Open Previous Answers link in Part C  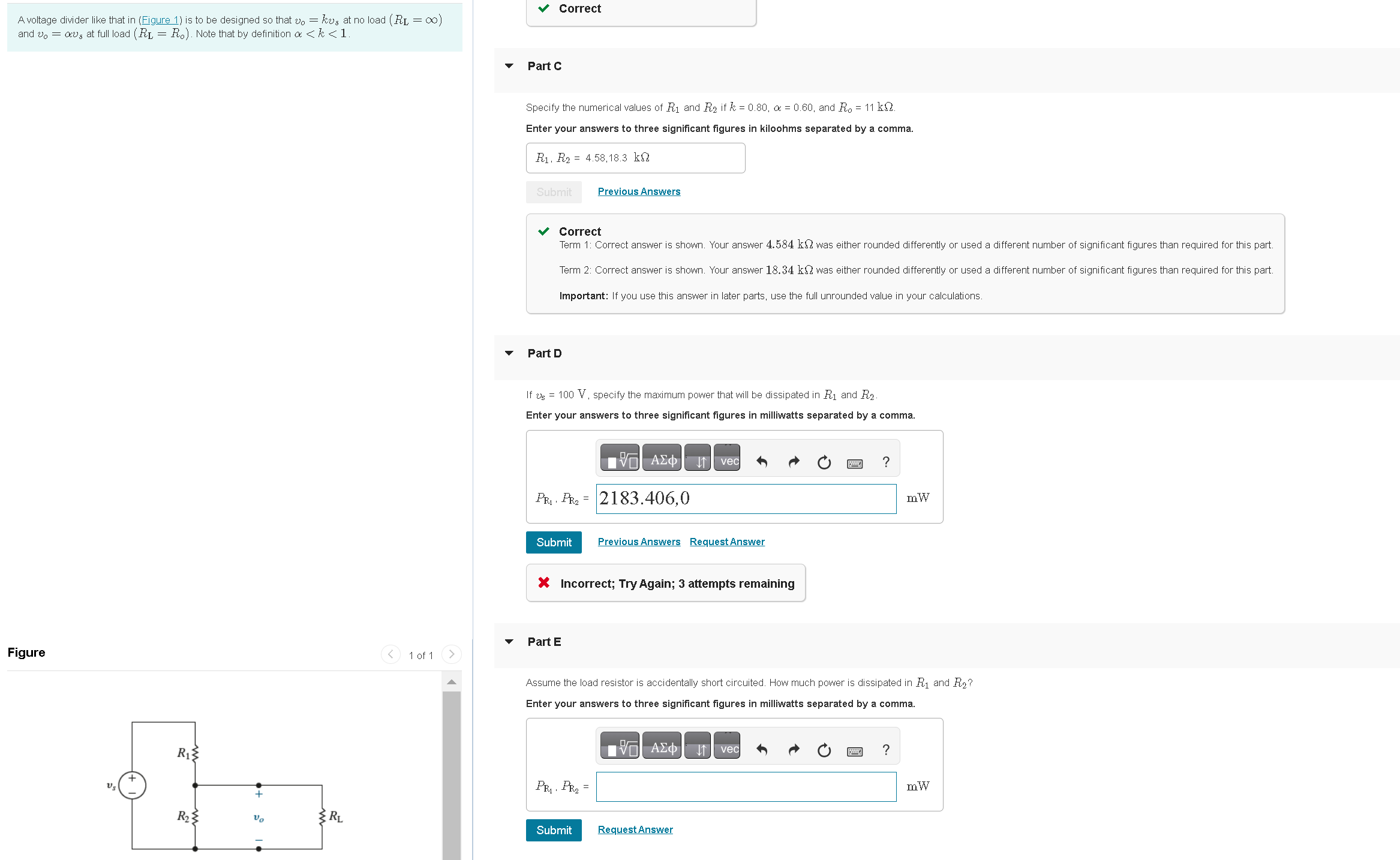point(639,191)
